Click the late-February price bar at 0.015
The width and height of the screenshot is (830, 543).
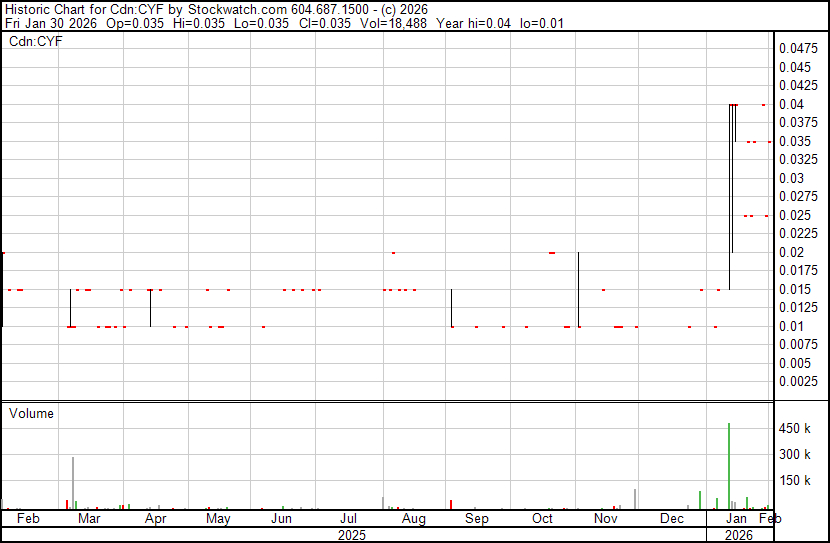70,308
